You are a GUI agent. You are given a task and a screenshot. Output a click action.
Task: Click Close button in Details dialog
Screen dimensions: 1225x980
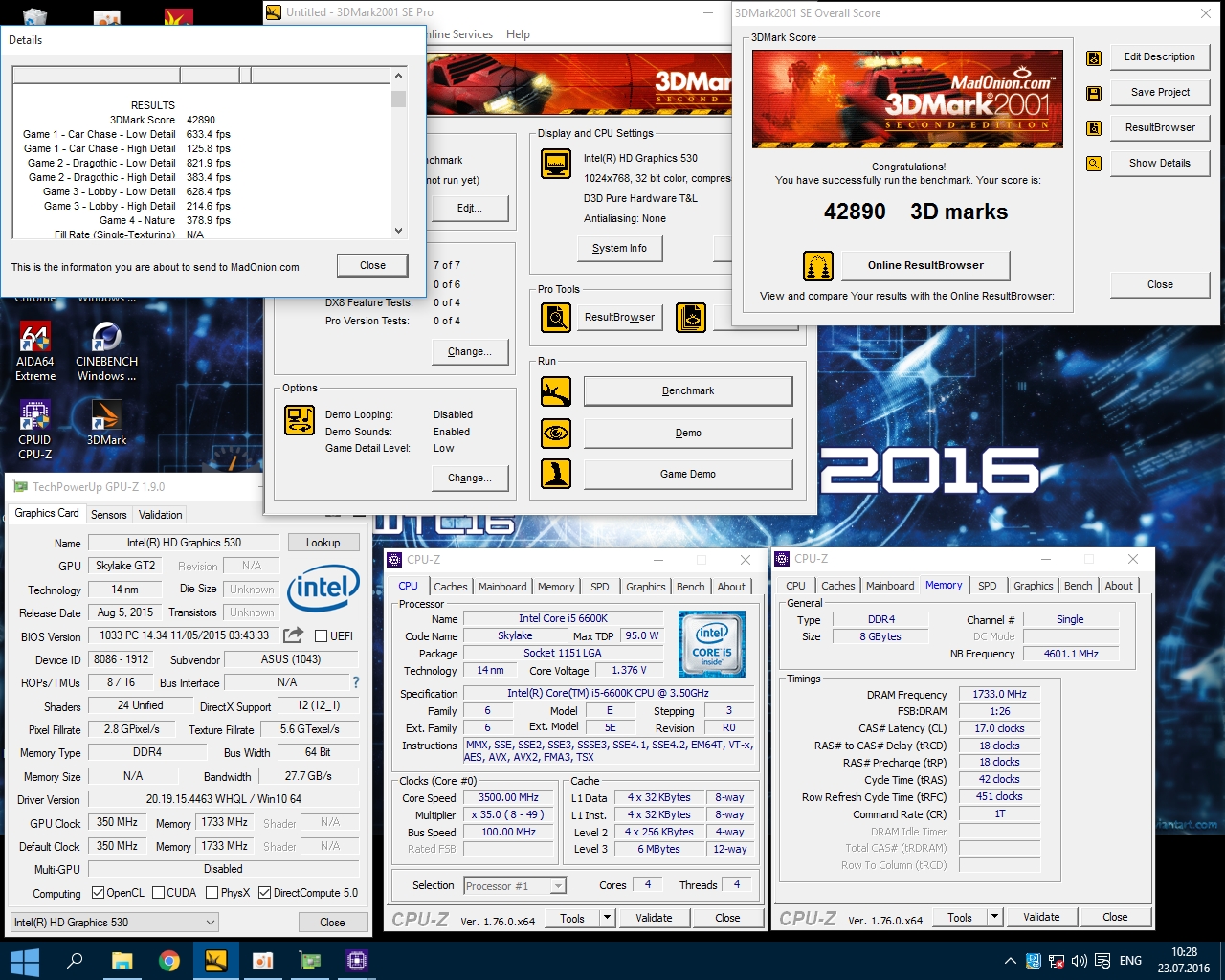(373, 265)
